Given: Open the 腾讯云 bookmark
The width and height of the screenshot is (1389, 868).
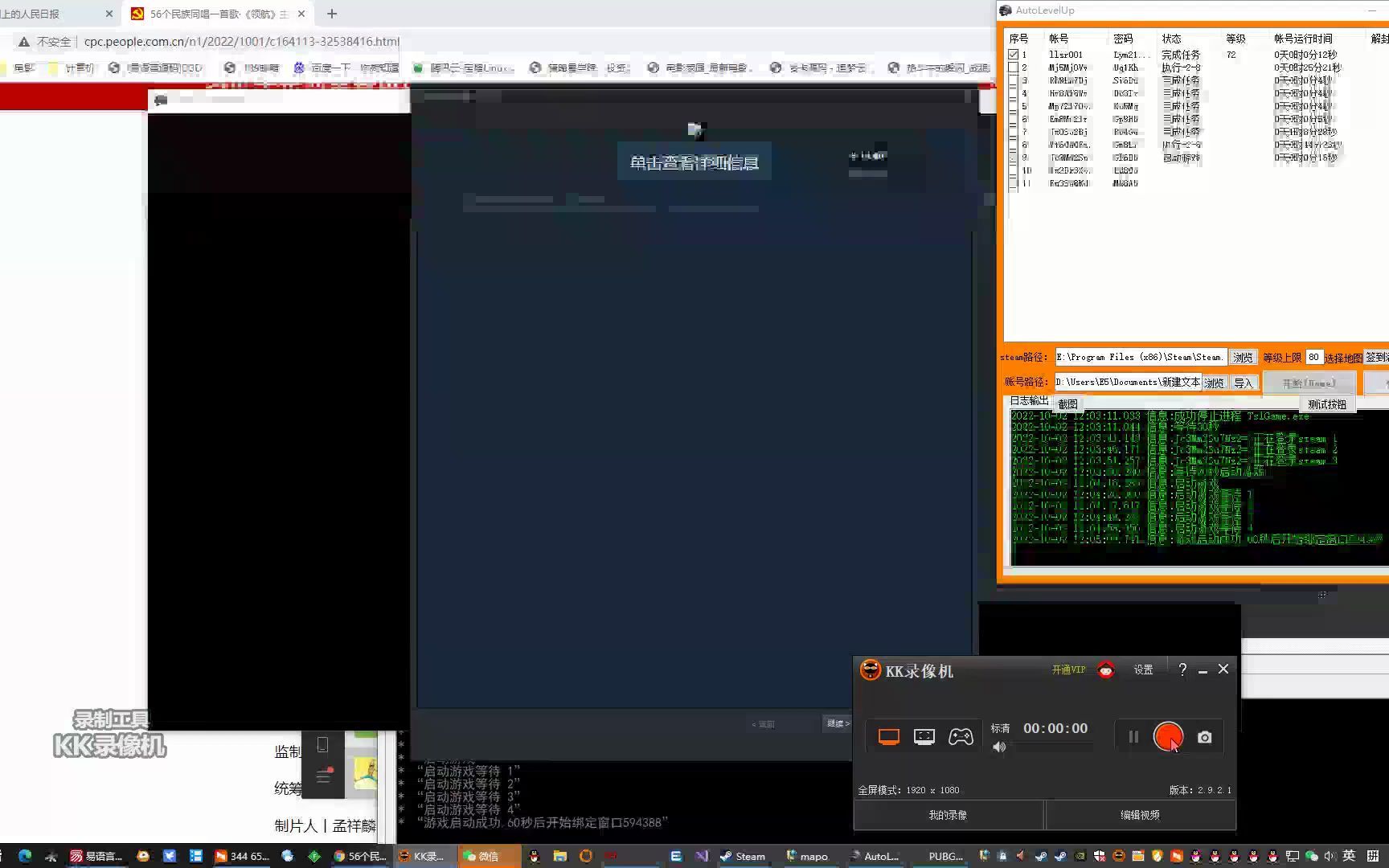Looking at the screenshot, I should pos(464,68).
